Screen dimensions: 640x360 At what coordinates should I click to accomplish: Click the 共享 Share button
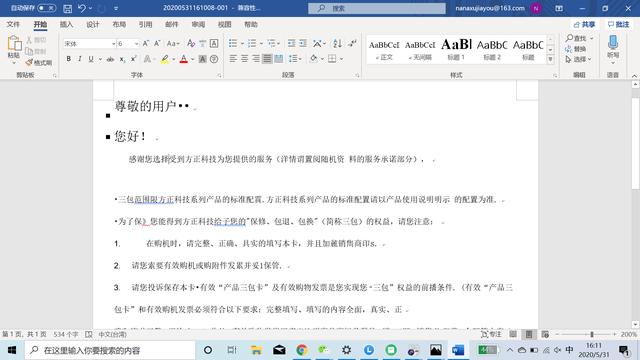tap(584, 24)
